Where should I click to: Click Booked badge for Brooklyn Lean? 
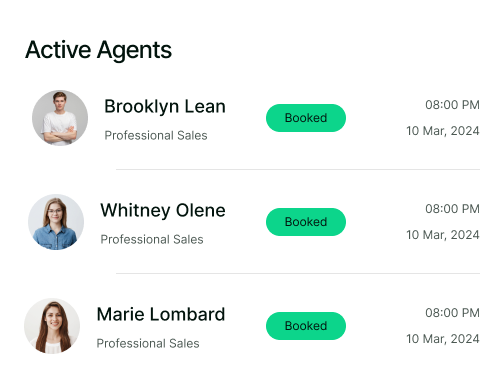coord(306,118)
